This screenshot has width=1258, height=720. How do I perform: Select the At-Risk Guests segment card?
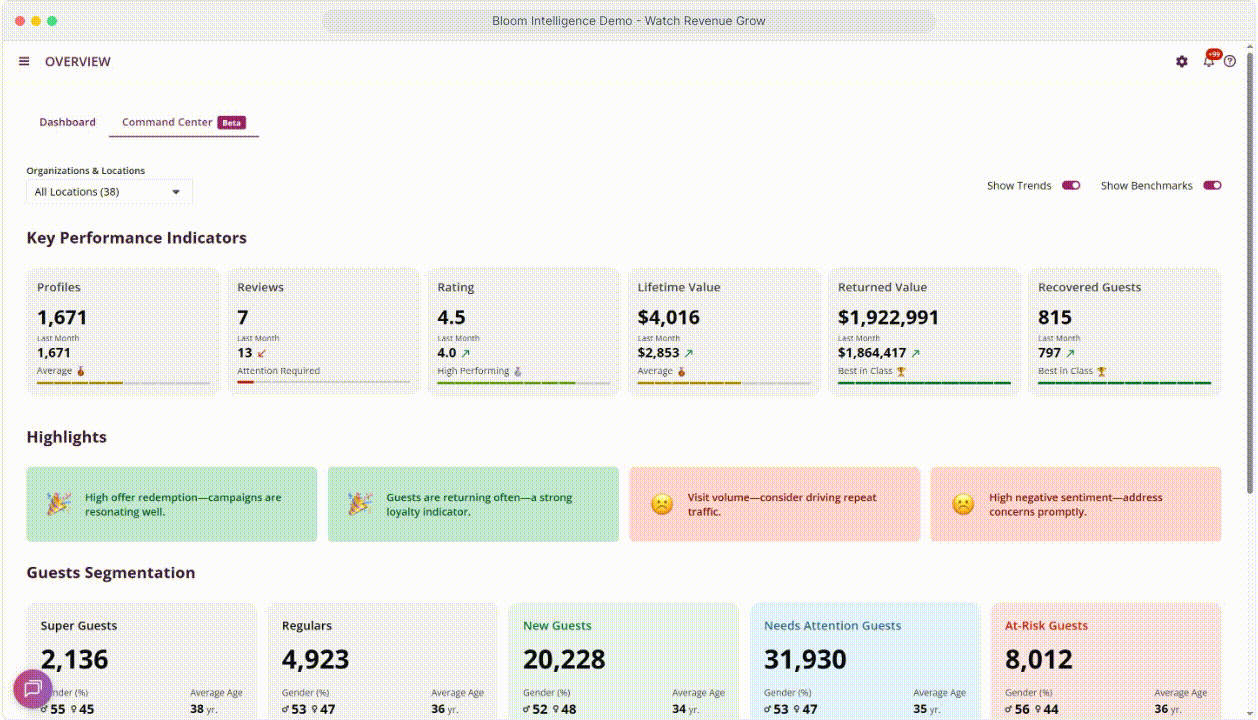click(x=1105, y=660)
